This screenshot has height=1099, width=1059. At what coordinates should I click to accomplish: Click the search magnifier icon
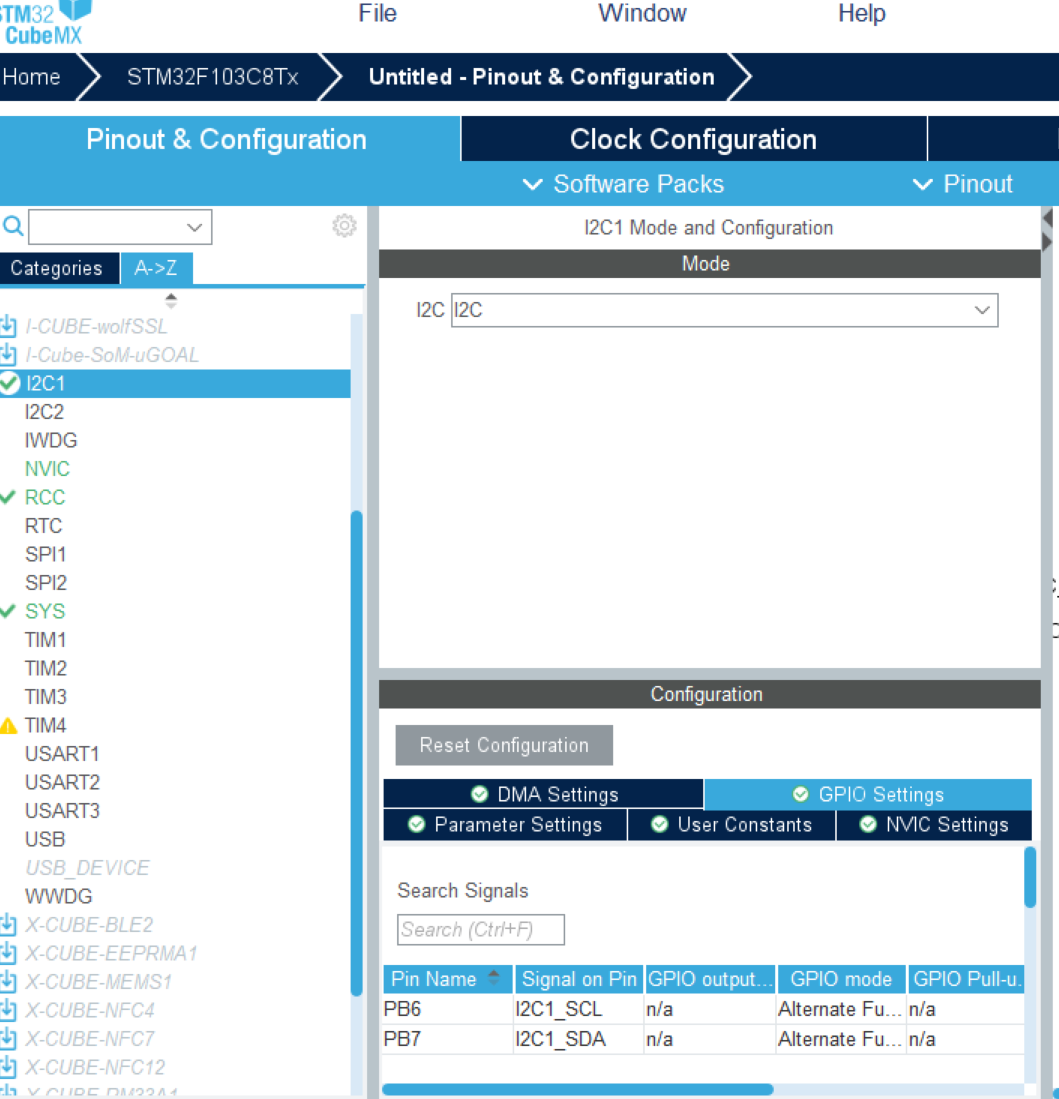click(x=13, y=226)
